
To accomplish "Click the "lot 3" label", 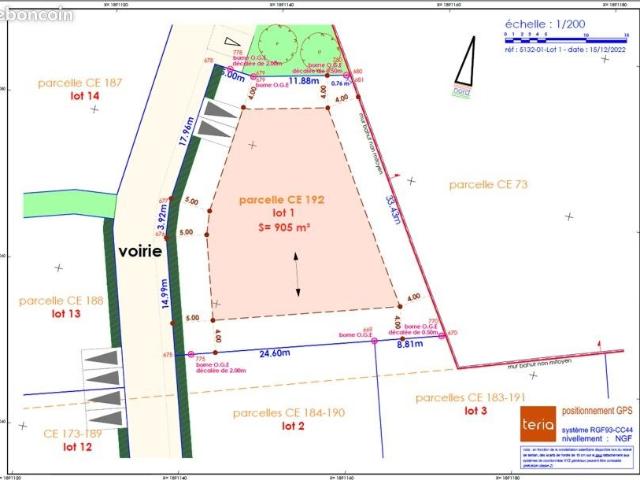I will point(474,411).
